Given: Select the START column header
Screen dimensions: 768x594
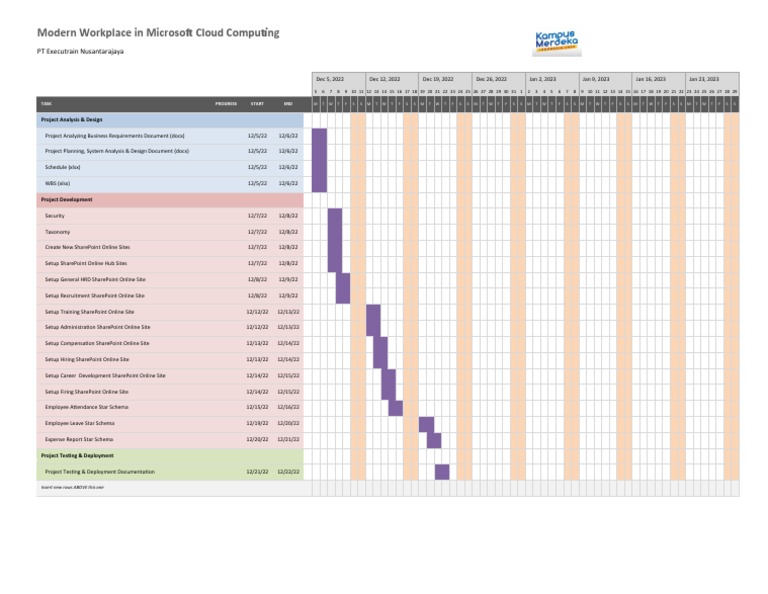Looking at the screenshot, I should (257, 103).
